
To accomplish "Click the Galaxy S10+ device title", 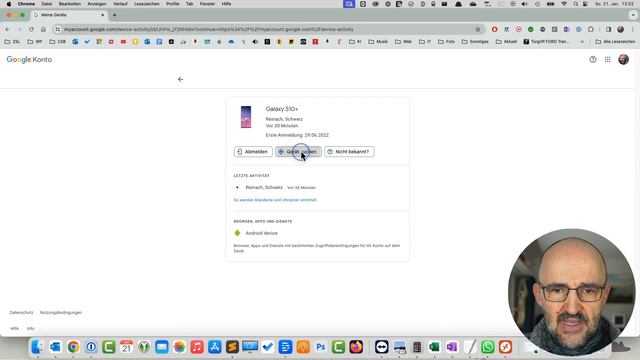I will point(282,109).
